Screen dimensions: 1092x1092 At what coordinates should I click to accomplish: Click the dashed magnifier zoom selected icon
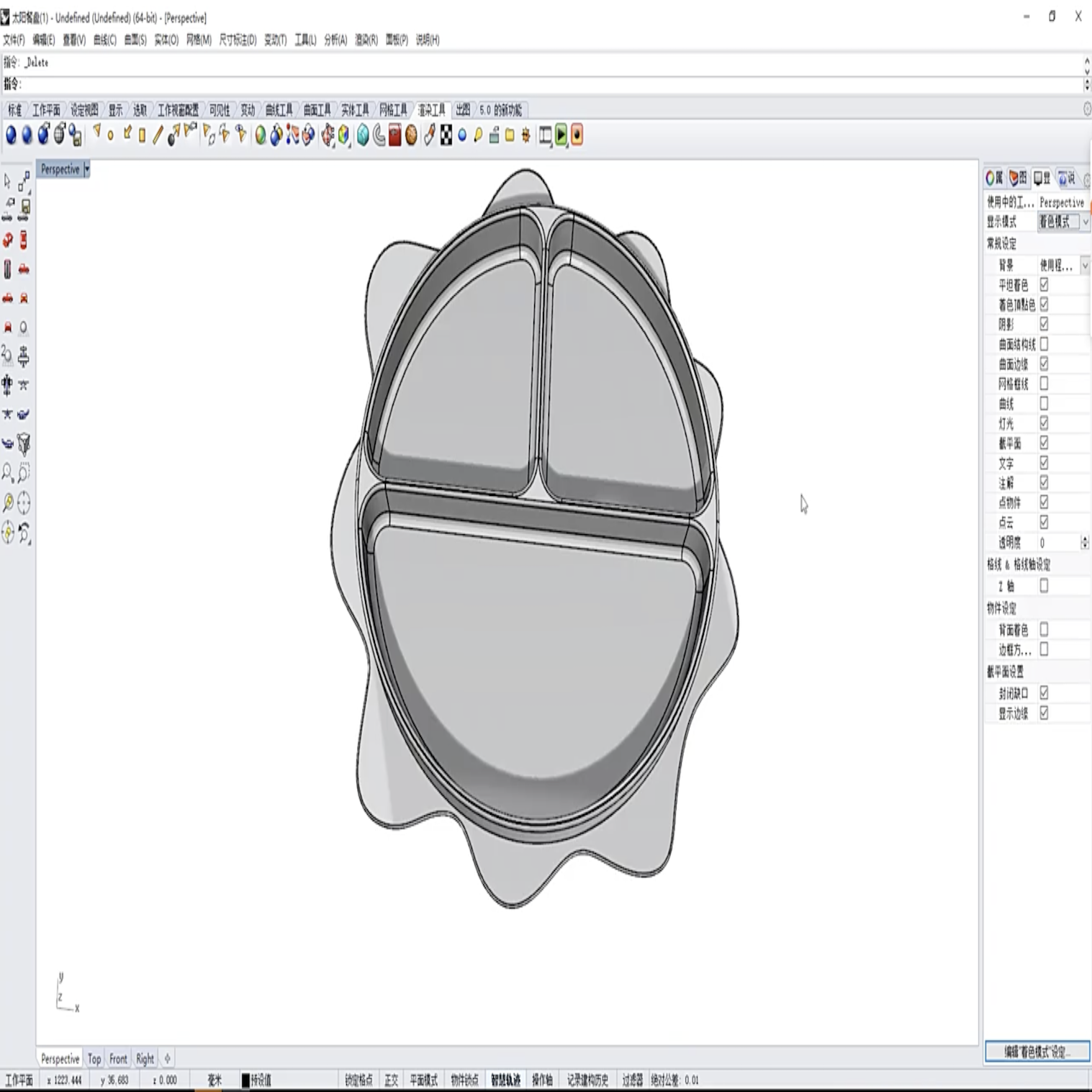[x=24, y=473]
